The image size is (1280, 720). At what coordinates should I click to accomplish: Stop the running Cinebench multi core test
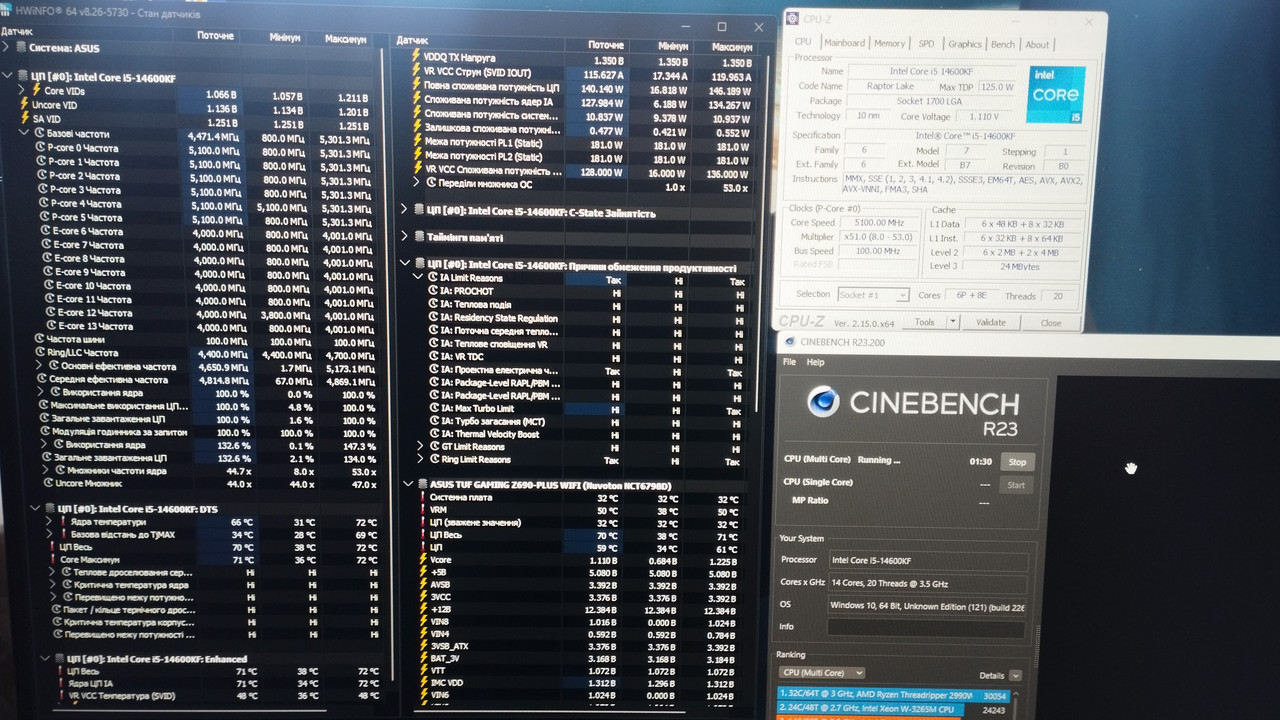(x=1017, y=462)
